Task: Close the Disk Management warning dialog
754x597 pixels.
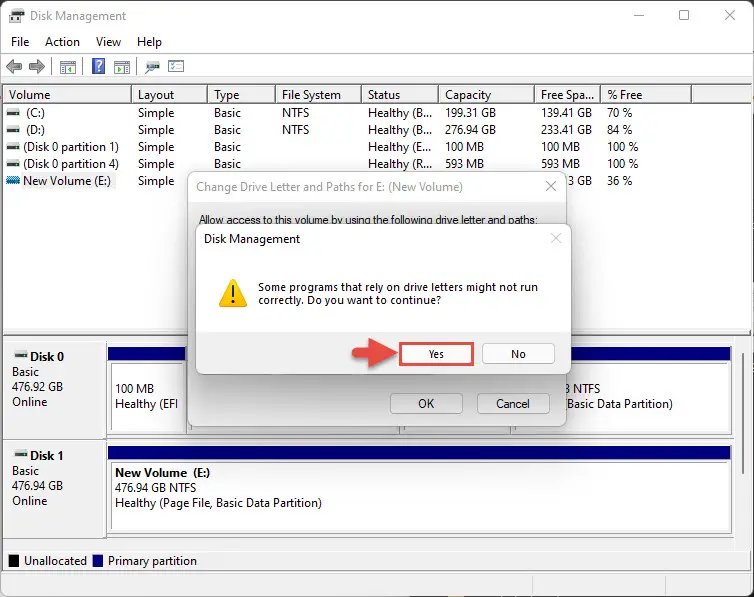Action: click(x=556, y=238)
